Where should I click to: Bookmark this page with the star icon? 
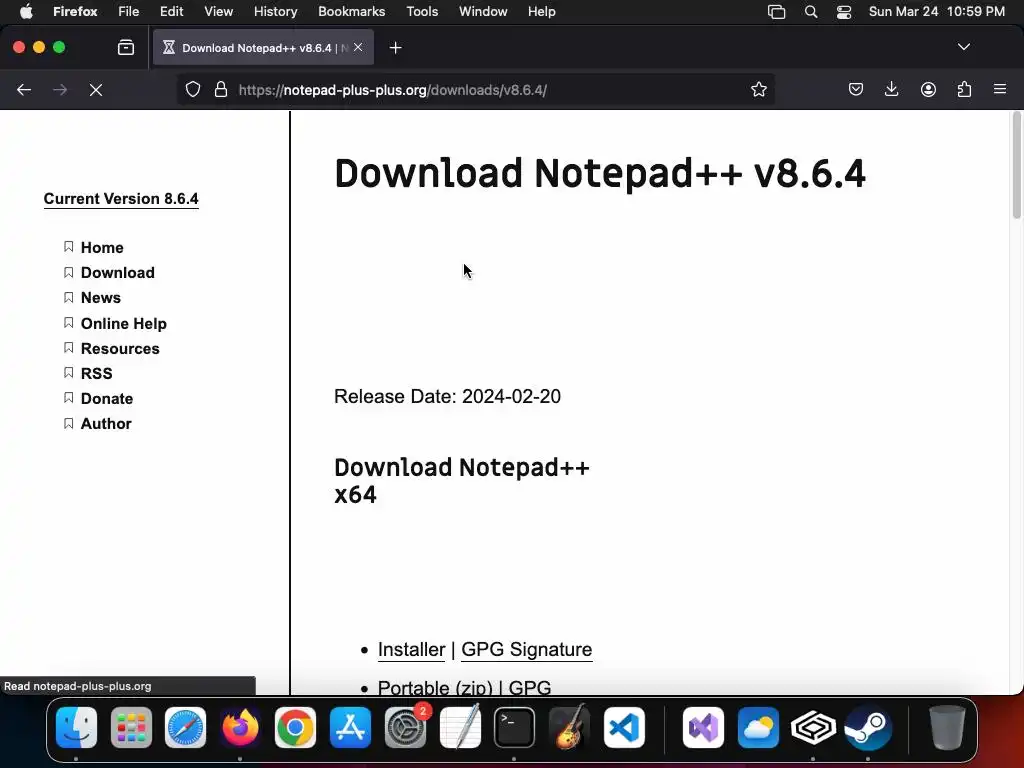click(758, 89)
